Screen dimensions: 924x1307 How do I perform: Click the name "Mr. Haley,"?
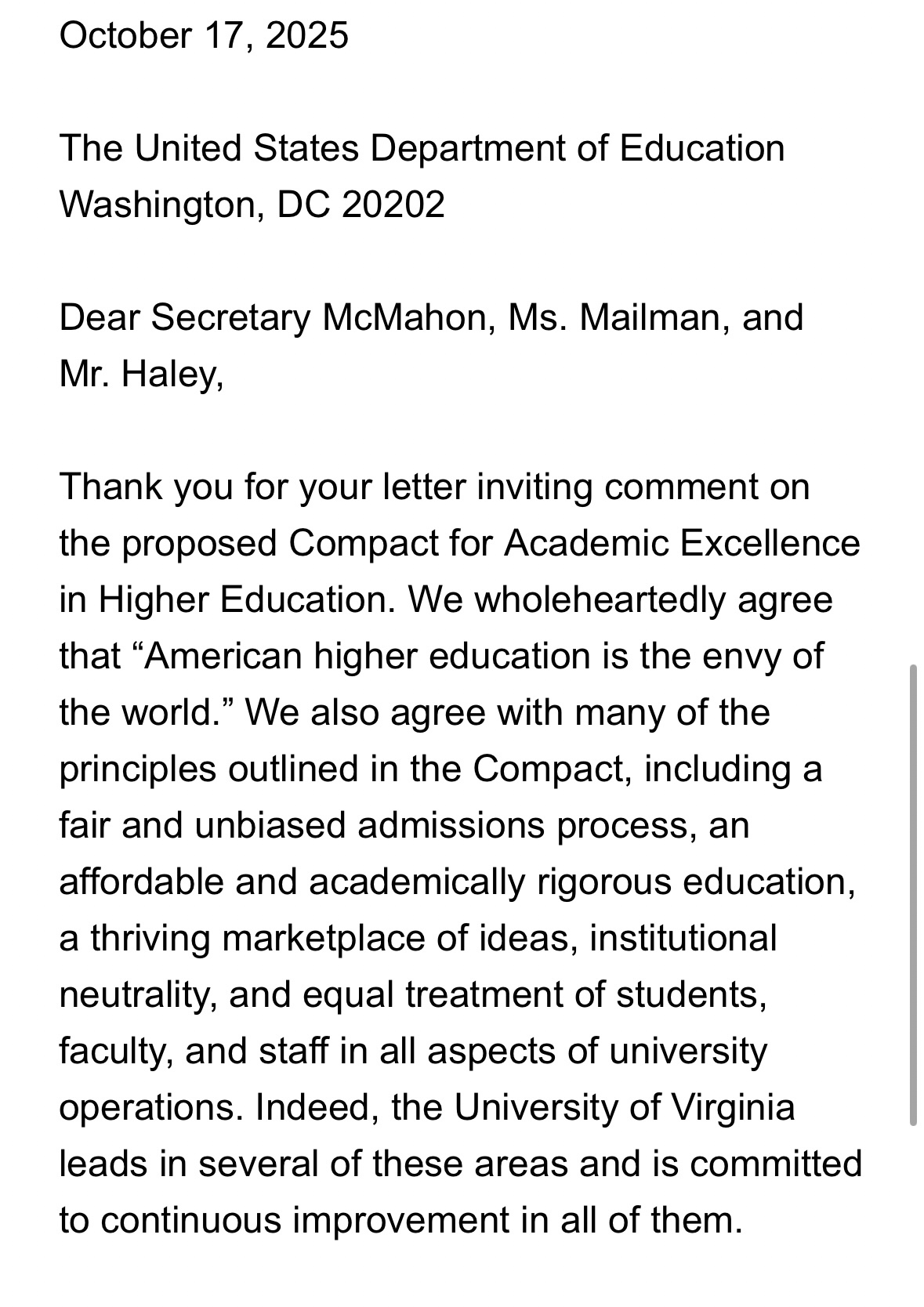(x=141, y=375)
